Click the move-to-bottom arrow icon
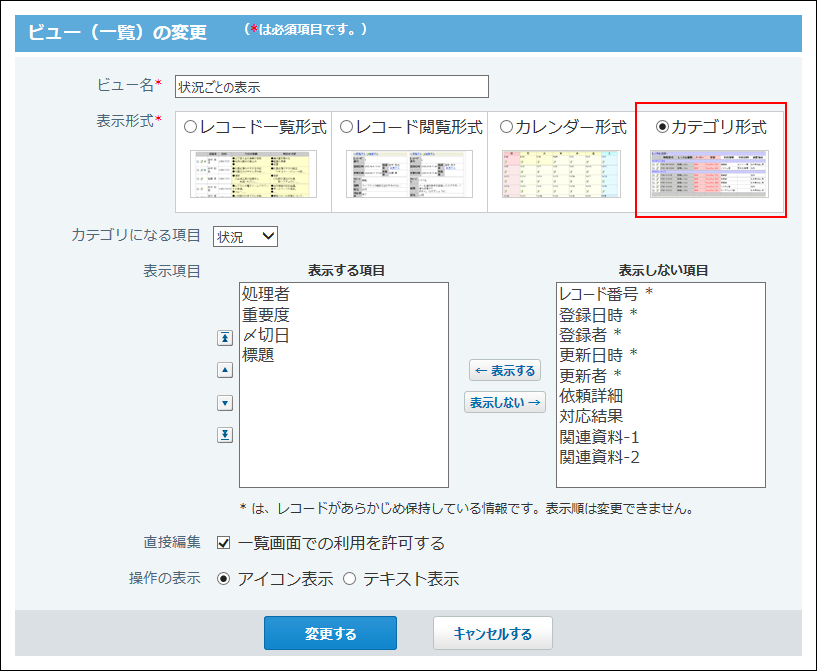 click(x=225, y=434)
